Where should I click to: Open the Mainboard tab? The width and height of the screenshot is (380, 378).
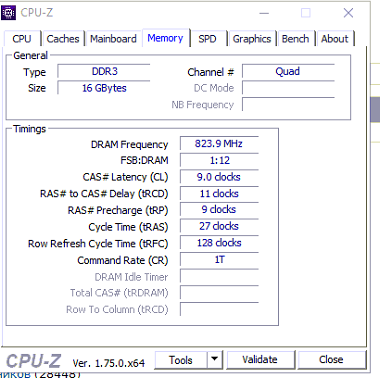[113, 39]
